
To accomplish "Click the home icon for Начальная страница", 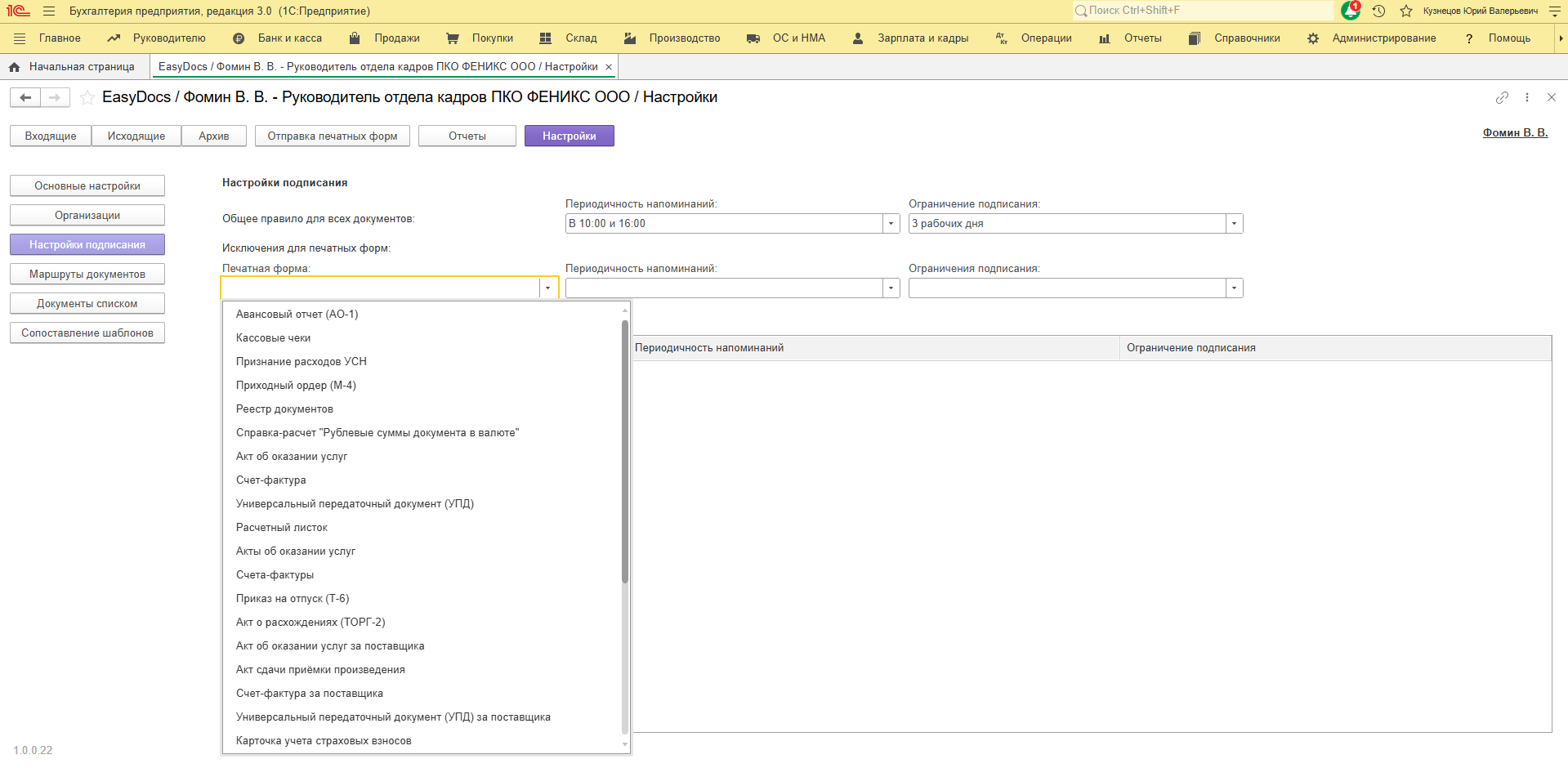I will (14, 67).
